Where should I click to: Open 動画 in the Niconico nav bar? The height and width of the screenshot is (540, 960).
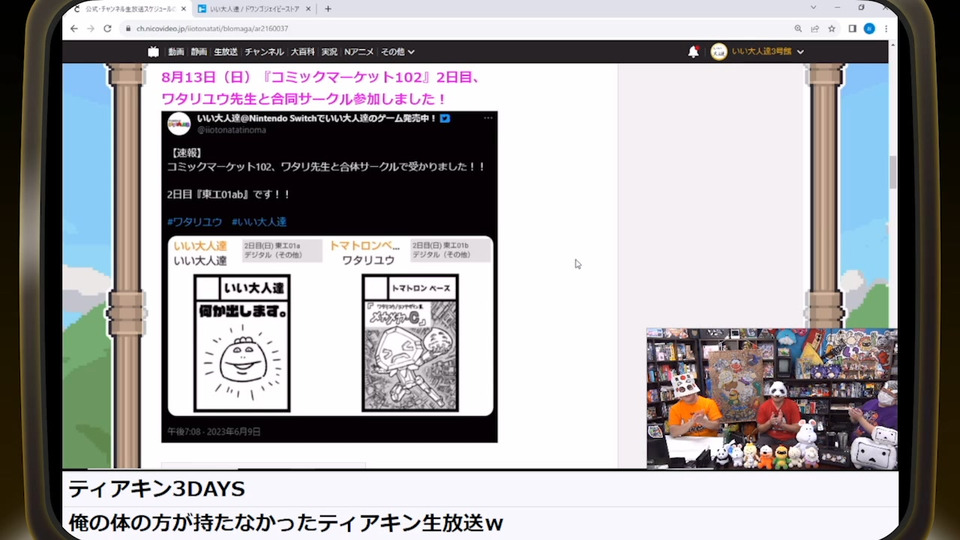(x=176, y=52)
